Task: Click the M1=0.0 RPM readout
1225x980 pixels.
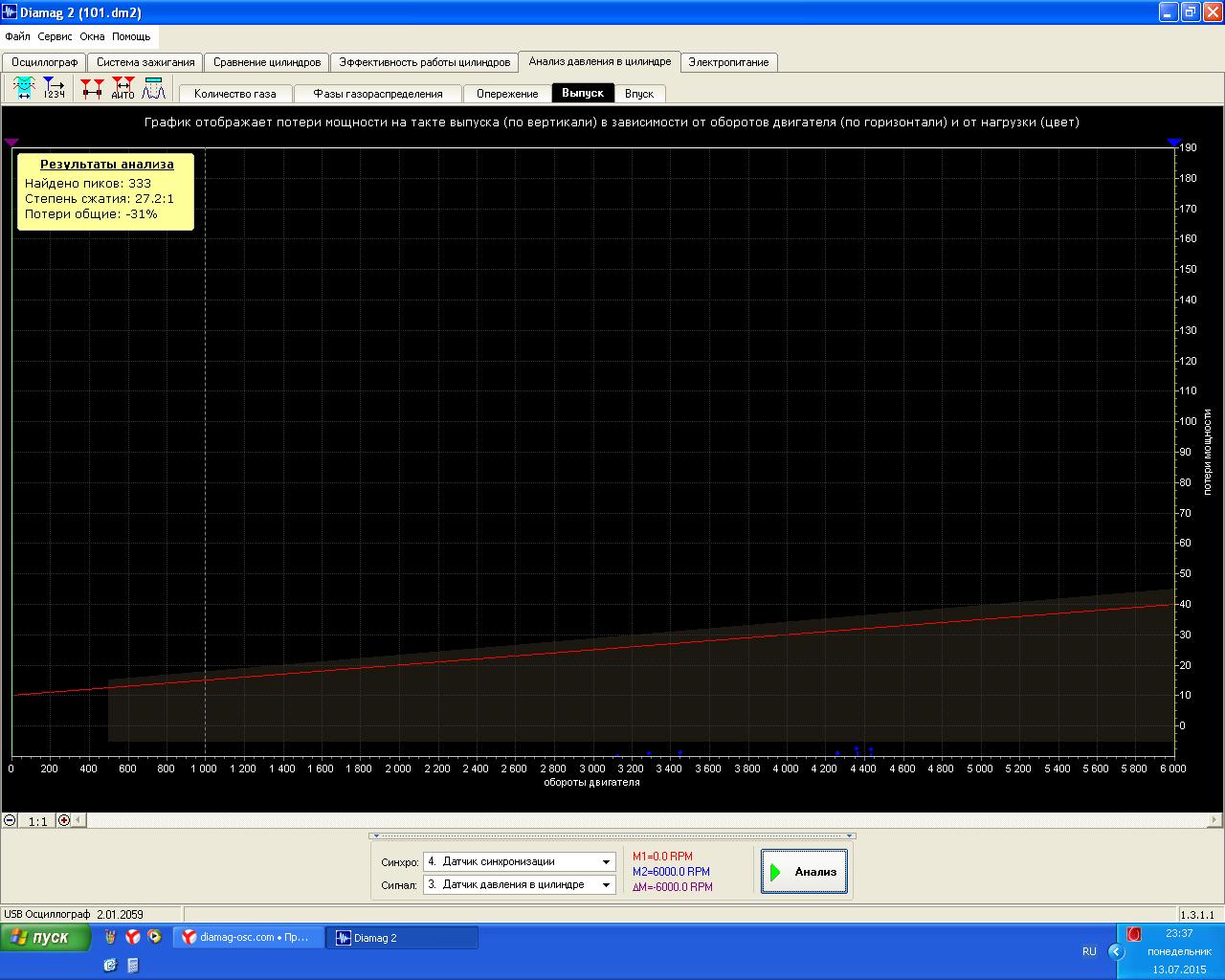Action: [662, 857]
